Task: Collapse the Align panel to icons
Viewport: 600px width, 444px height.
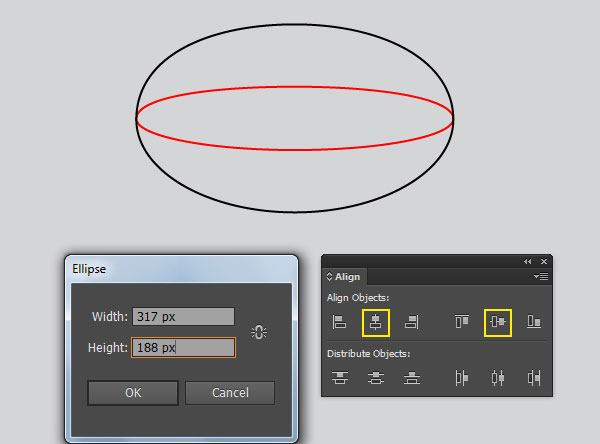Action: [x=528, y=261]
